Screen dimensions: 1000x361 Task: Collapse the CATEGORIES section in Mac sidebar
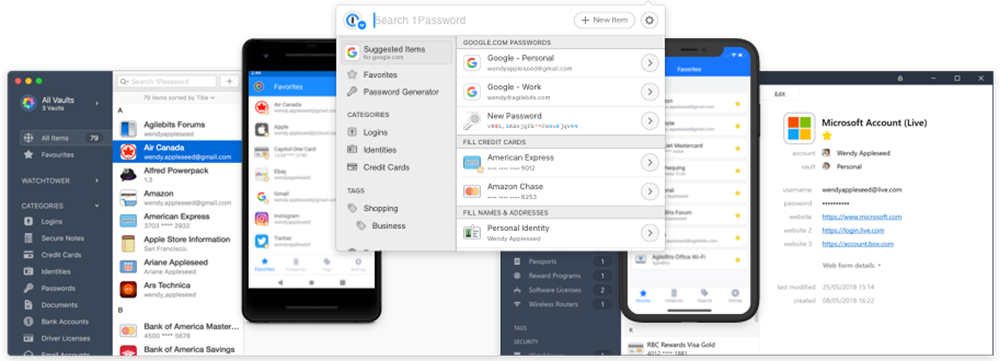[x=97, y=206]
